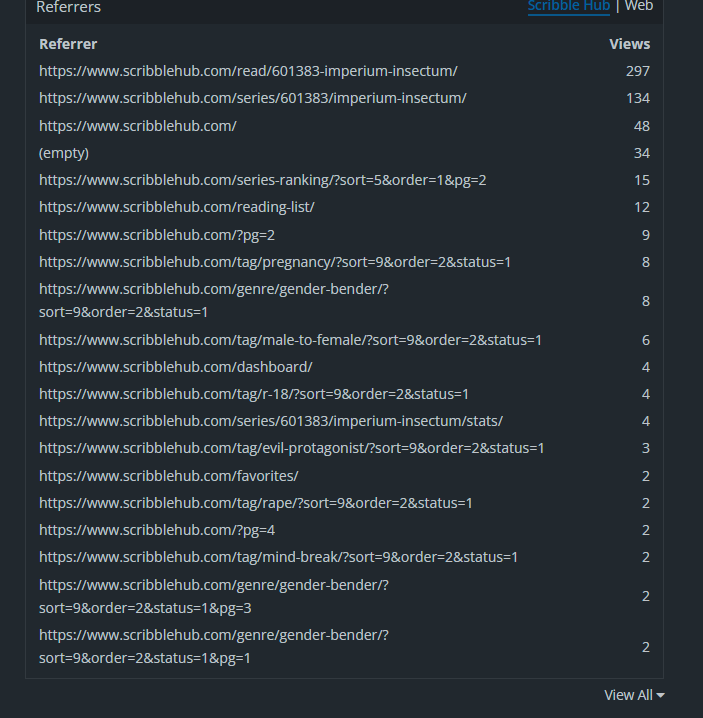Click the homepage ?pg=2 referrer link
The height and width of the screenshot is (718, 703).
157,235
